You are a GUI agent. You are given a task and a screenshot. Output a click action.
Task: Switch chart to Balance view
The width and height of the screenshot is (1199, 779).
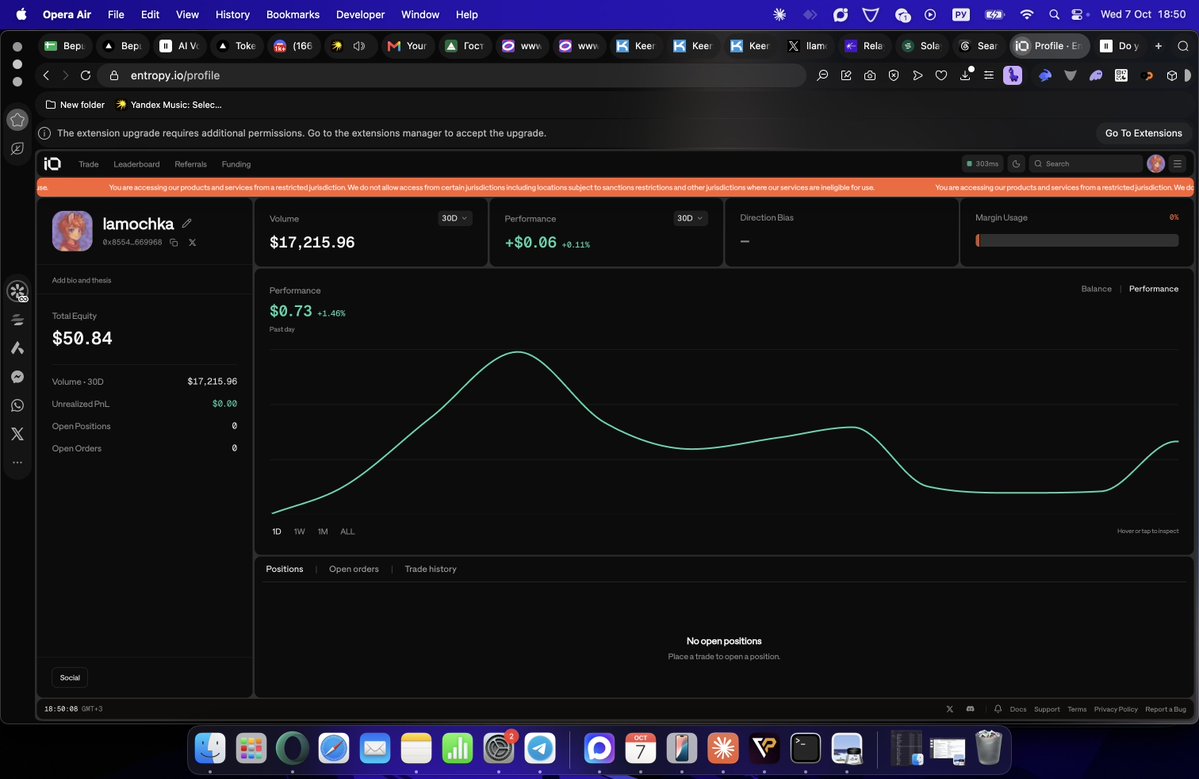click(1096, 289)
